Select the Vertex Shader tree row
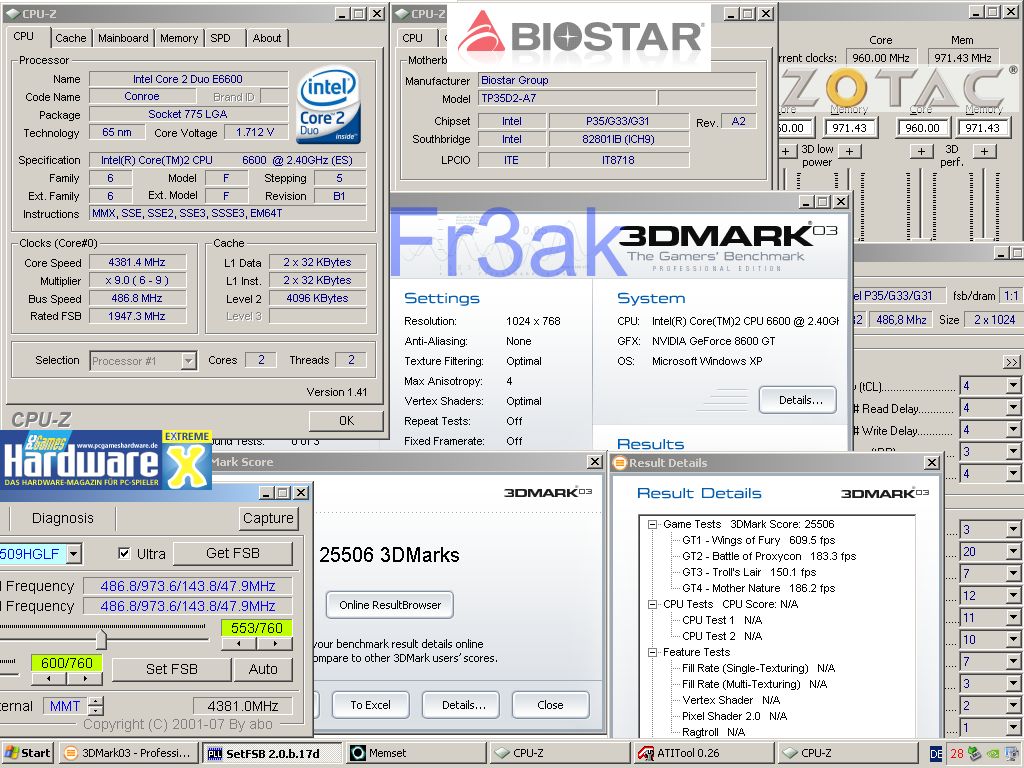This screenshot has width=1024, height=768. 731,700
